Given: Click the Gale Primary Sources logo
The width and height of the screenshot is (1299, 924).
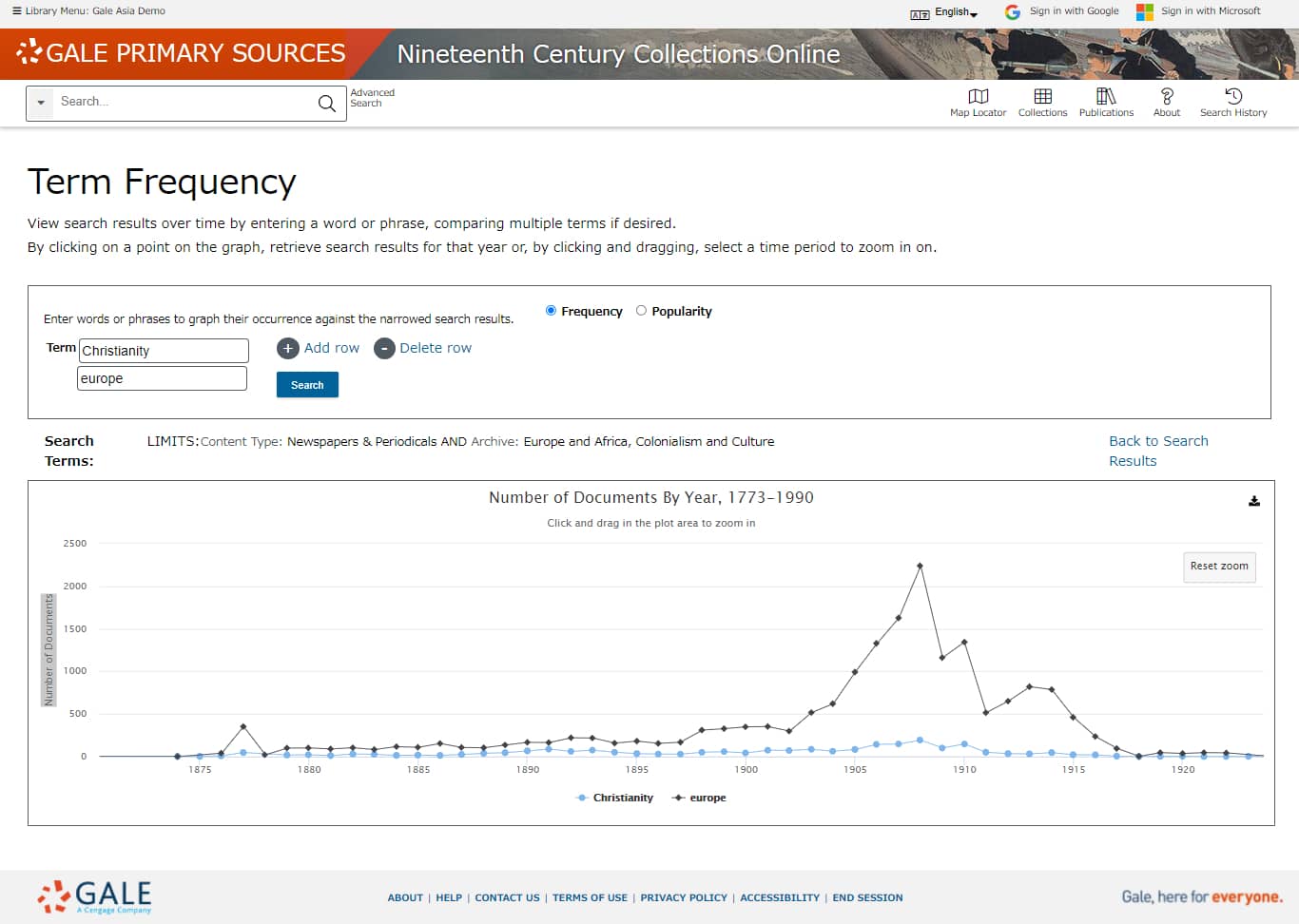Looking at the screenshot, I should (182, 53).
